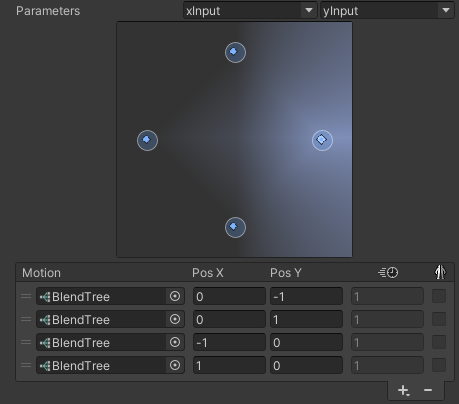Click time scale field of fourth motion row
The height and width of the screenshot is (404, 459).
[x=387, y=365]
